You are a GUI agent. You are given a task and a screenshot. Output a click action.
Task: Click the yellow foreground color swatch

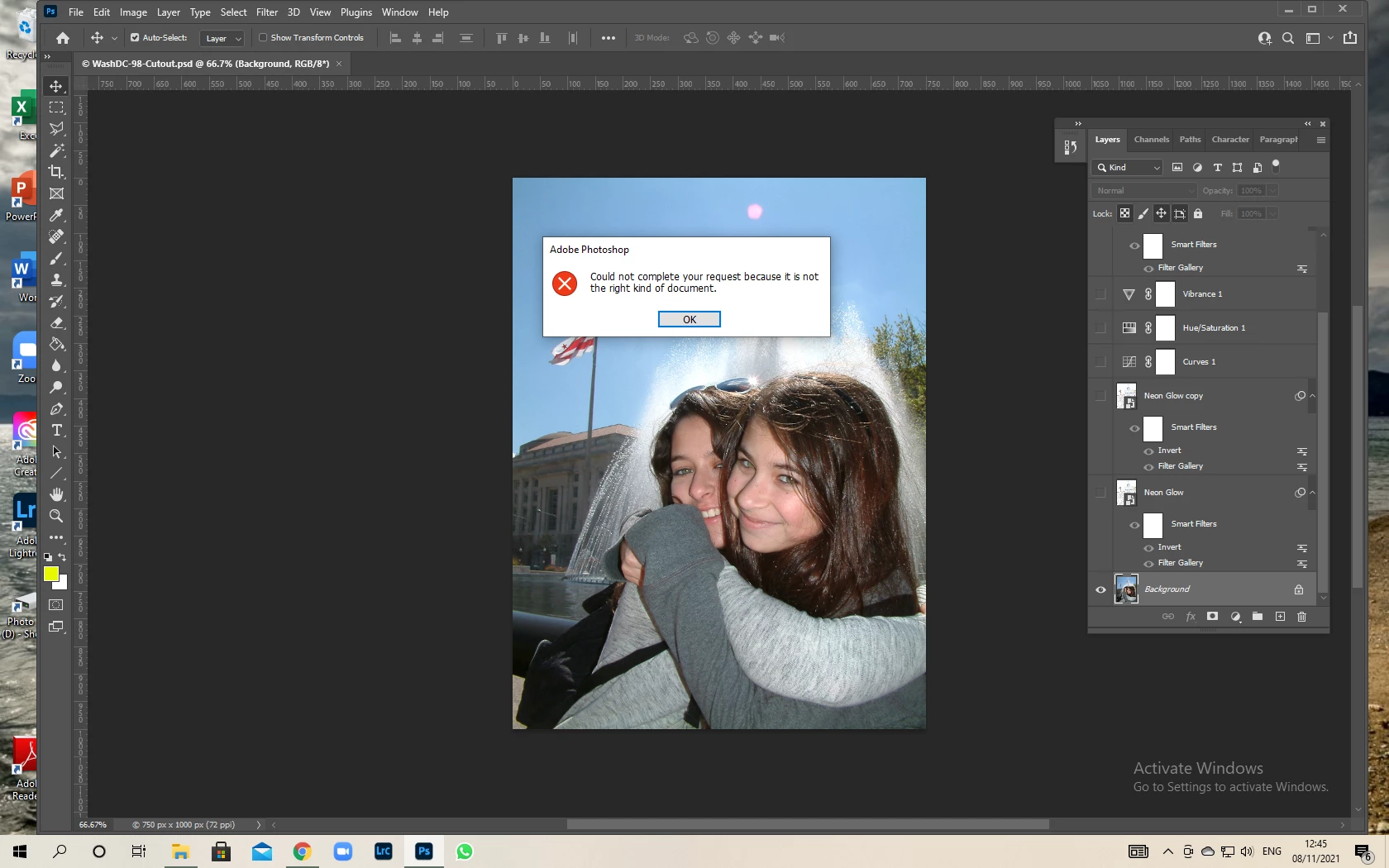click(50, 573)
